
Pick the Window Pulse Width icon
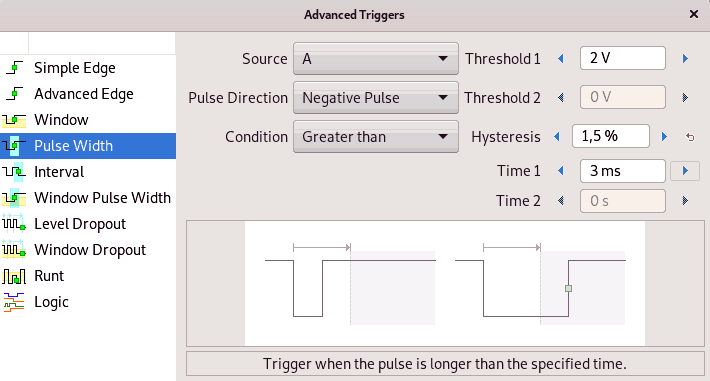pyautogui.click(x=14, y=198)
